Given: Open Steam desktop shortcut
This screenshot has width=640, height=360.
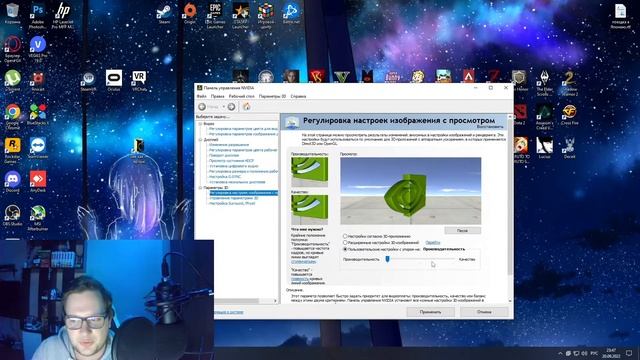Looking at the screenshot, I should click(164, 14).
